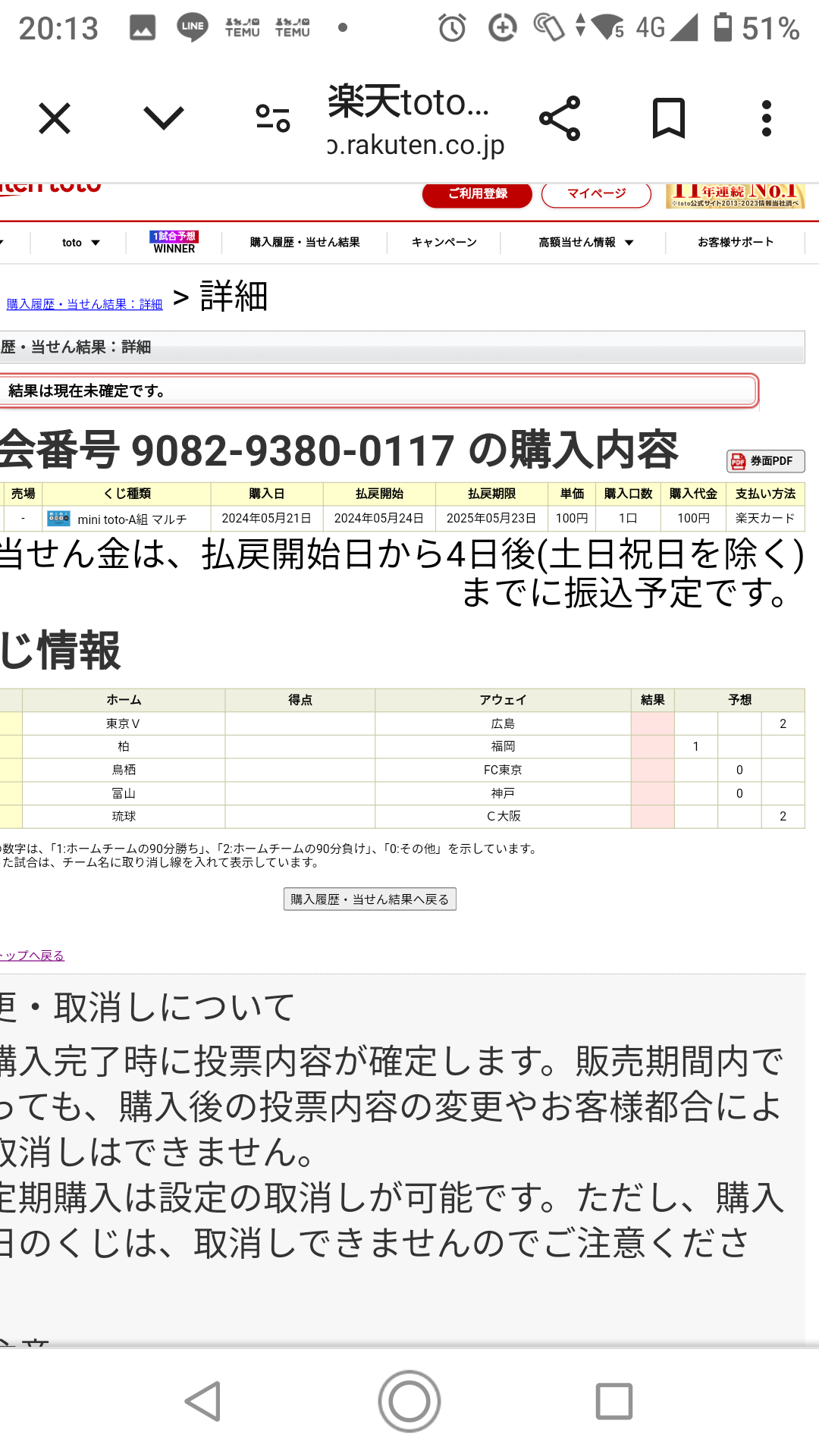Tap Android recent apps button

click(x=614, y=1401)
